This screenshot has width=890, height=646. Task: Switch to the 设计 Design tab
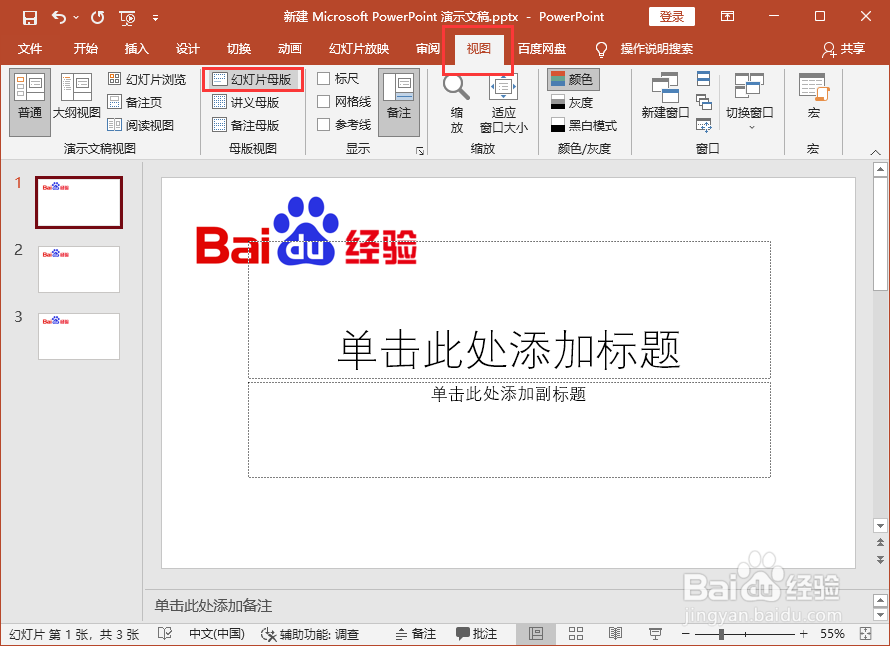[x=188, y=49]
